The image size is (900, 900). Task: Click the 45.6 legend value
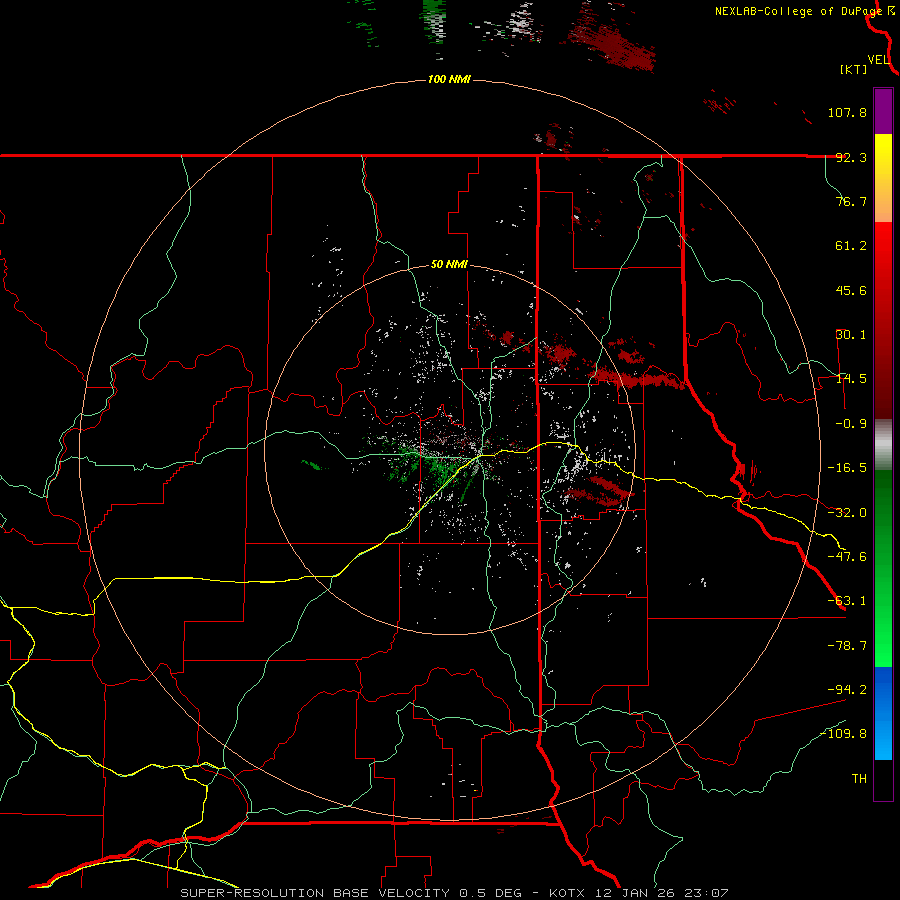pos(851,290)
